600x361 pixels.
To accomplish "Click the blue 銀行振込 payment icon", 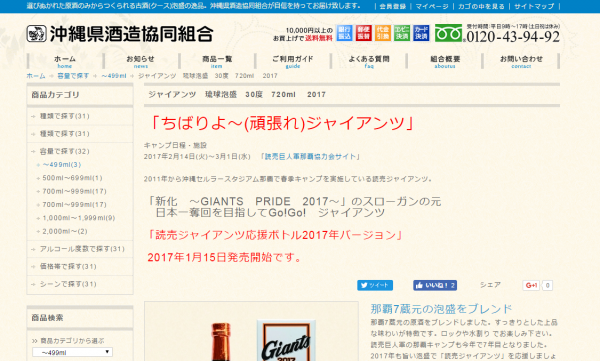I will coord(344,33).
